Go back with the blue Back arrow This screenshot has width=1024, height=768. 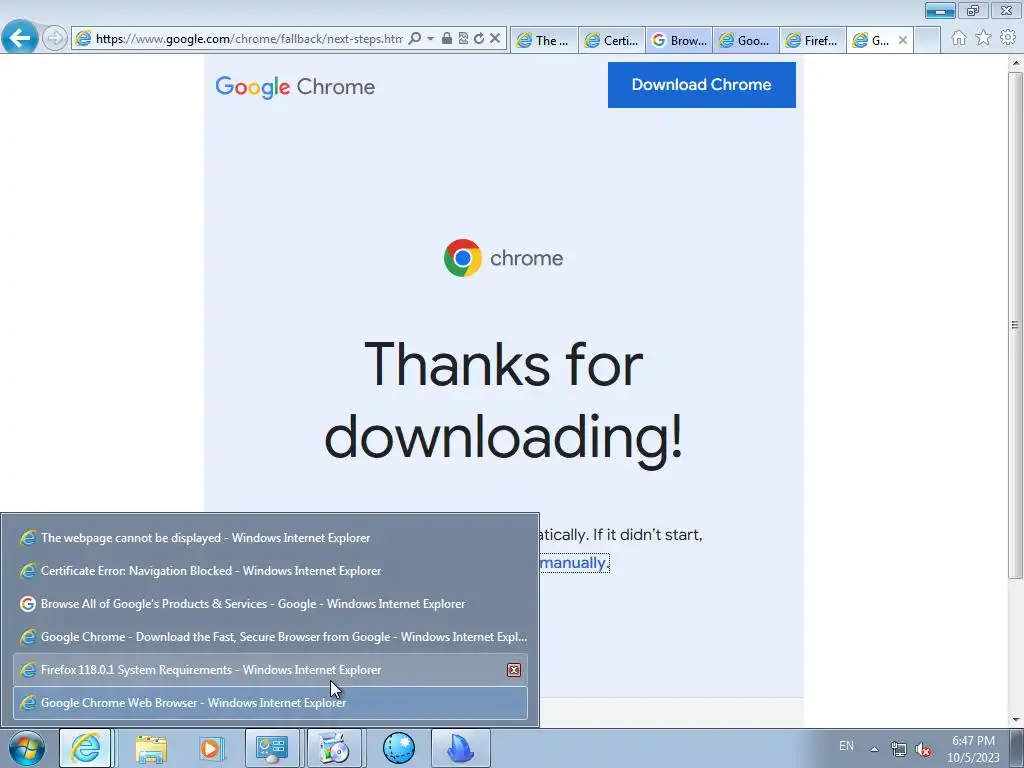[x=20, y=37]
